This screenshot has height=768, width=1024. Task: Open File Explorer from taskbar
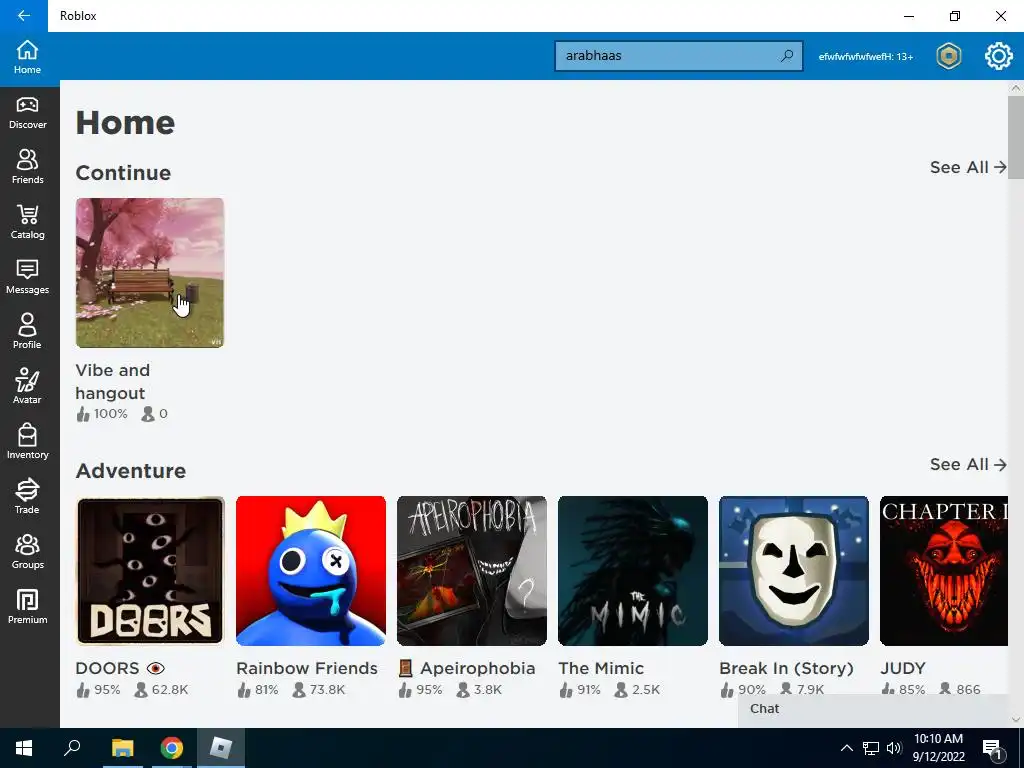(122, 748)
